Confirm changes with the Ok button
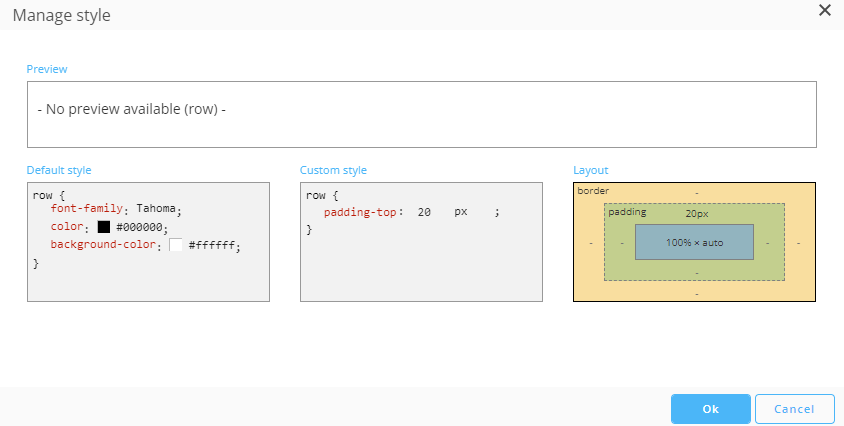The width and height of the screenshot is (844, 426). [x=710, y=408]
